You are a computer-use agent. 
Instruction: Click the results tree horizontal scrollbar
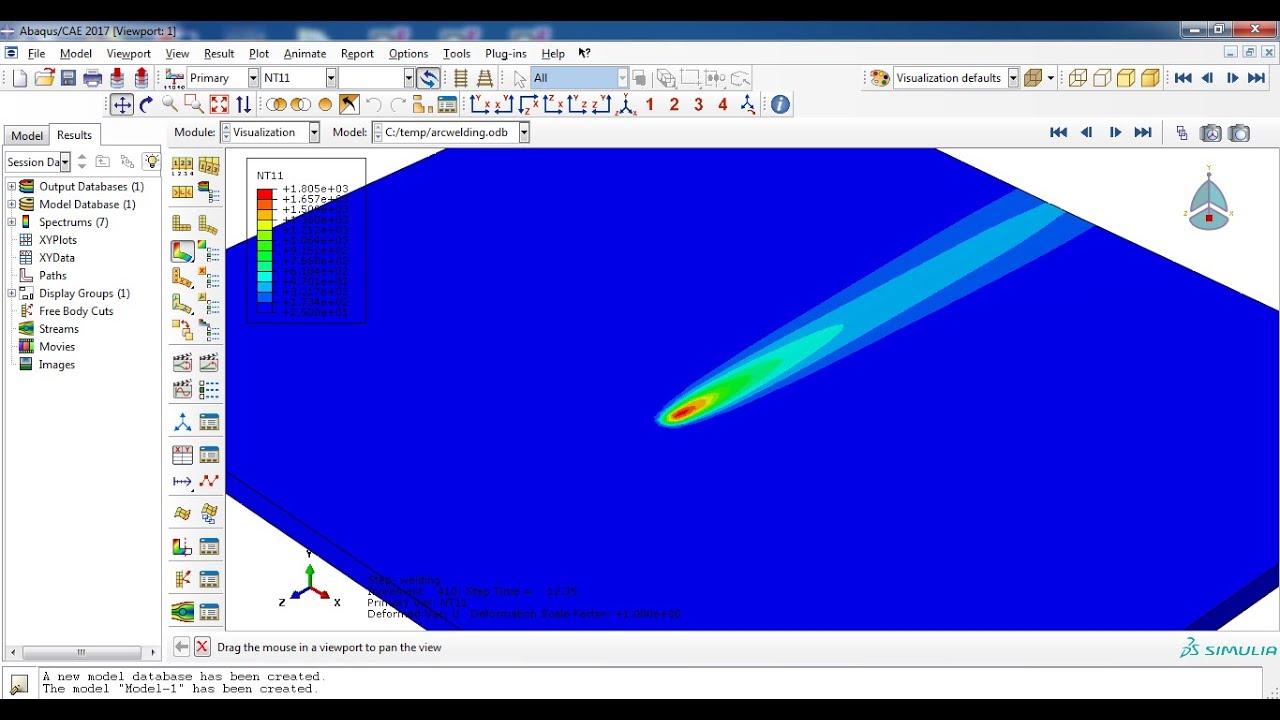coord(81,652)
